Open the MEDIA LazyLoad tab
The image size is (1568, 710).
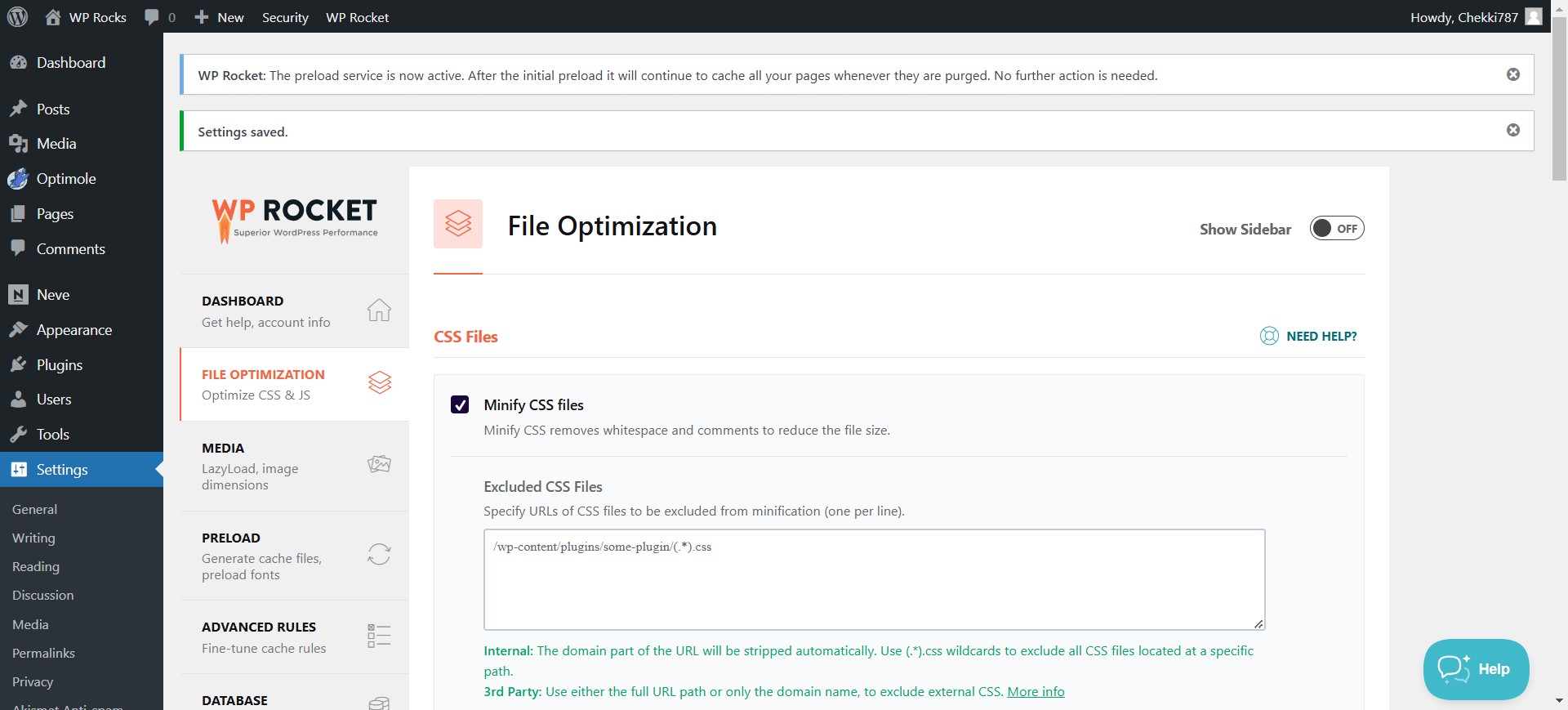pyautogui.click(x=295, y=466)
